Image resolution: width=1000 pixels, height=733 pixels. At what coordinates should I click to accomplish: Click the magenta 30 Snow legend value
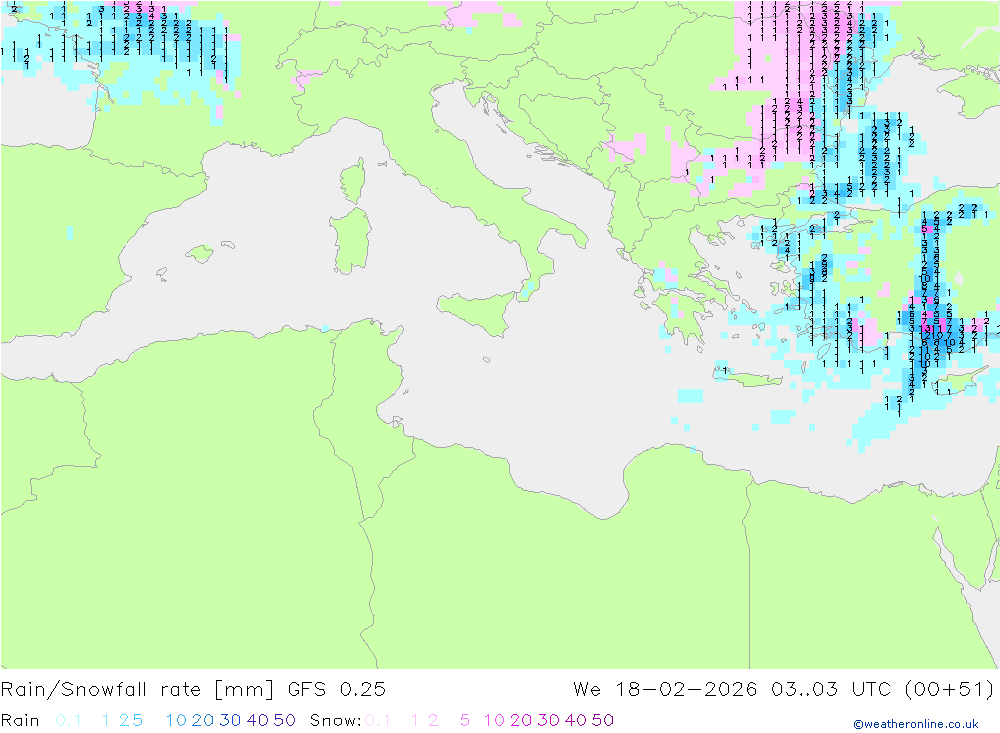548,720
